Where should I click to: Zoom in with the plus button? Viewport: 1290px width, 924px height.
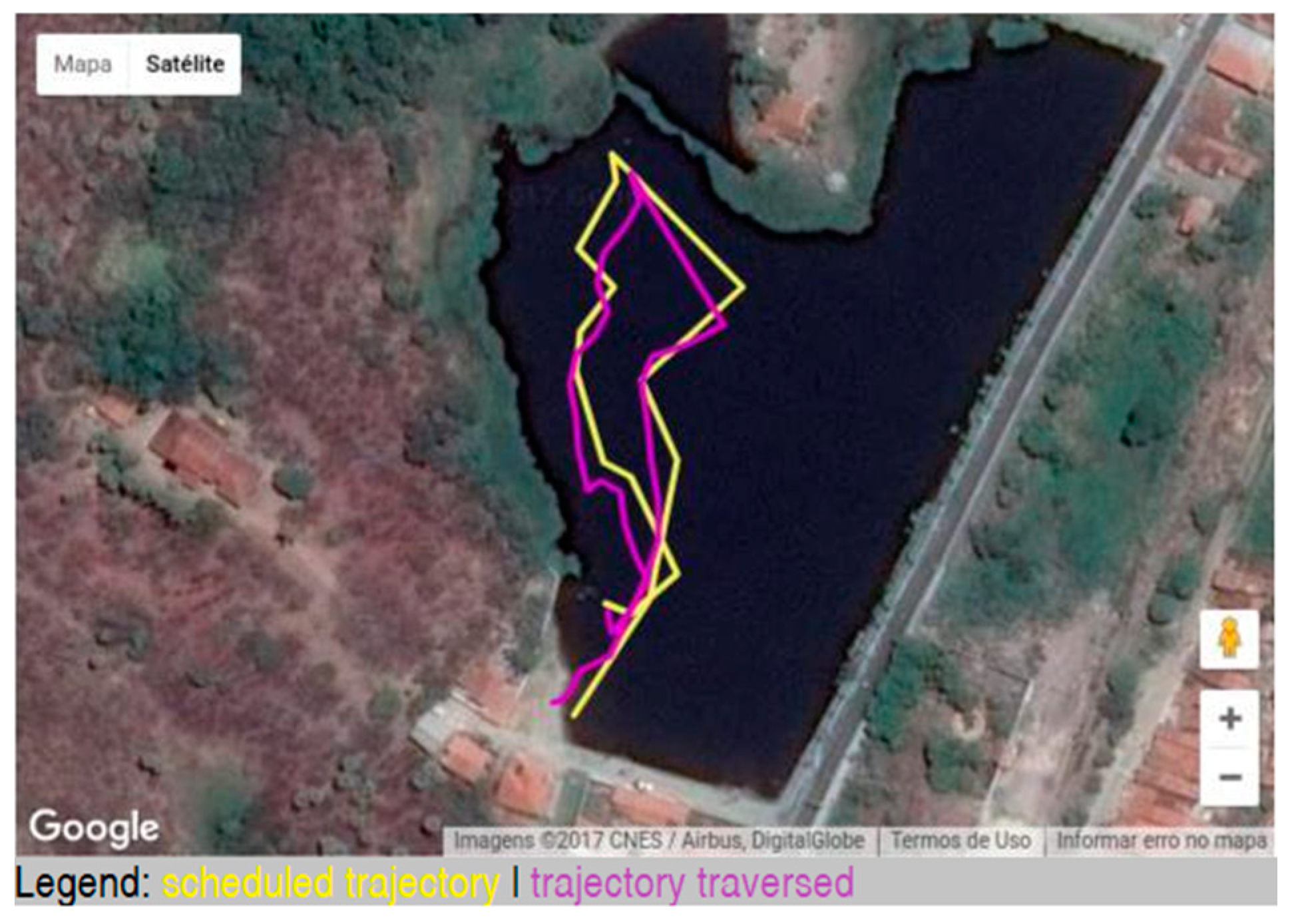coord(1229,719)
